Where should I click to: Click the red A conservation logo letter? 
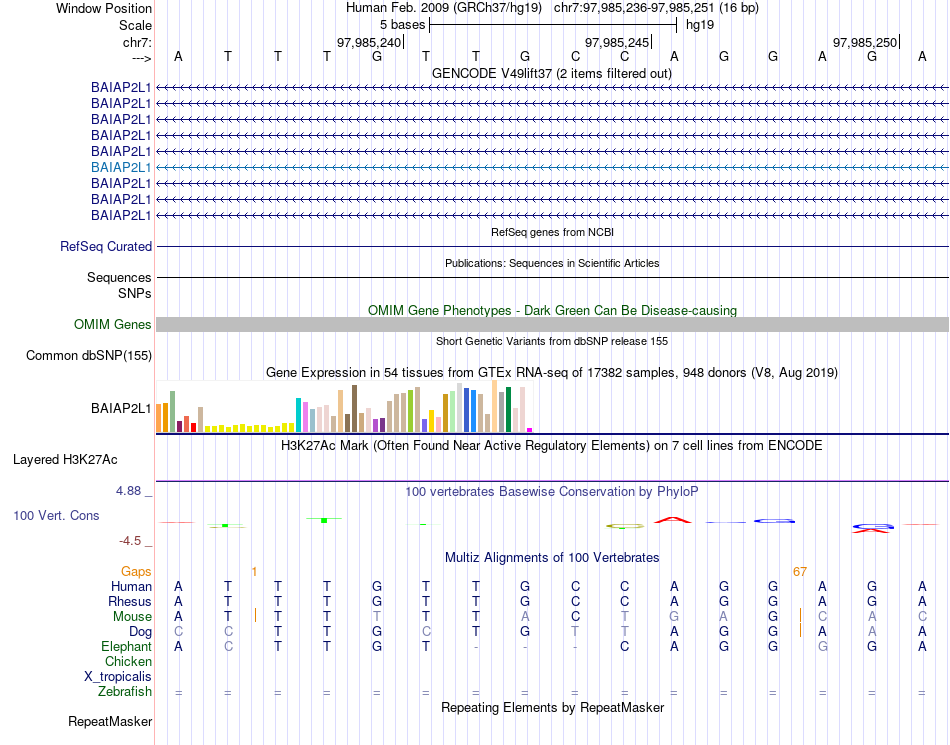point(673,520)
